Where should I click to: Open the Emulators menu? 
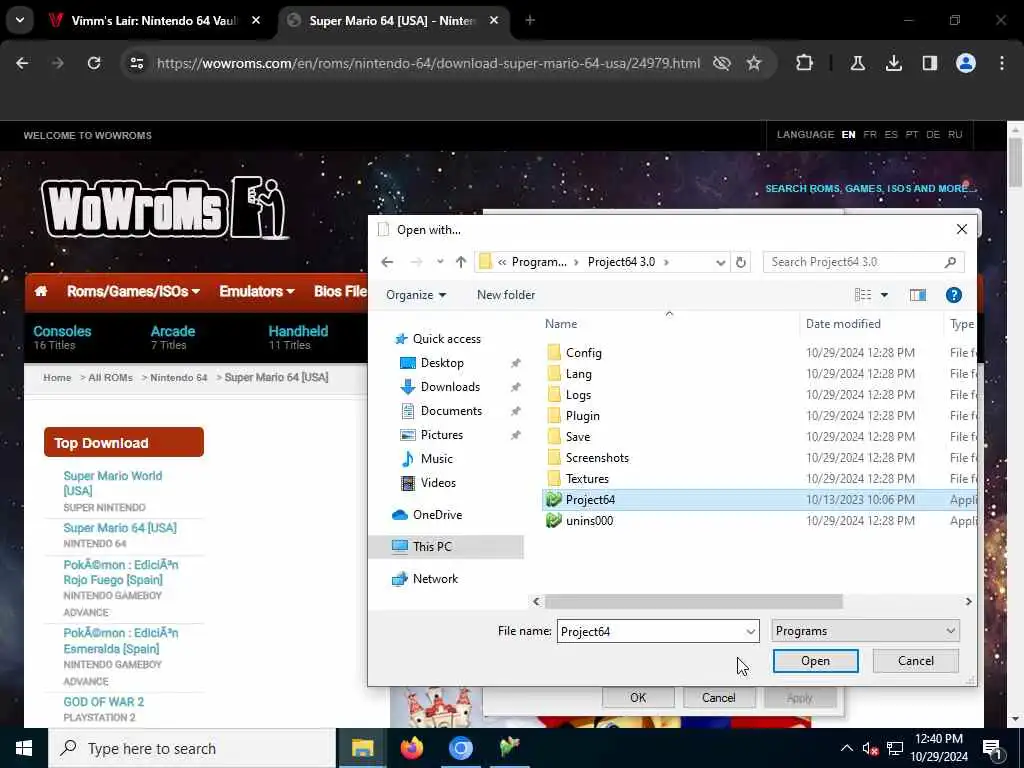click(257, 291)
